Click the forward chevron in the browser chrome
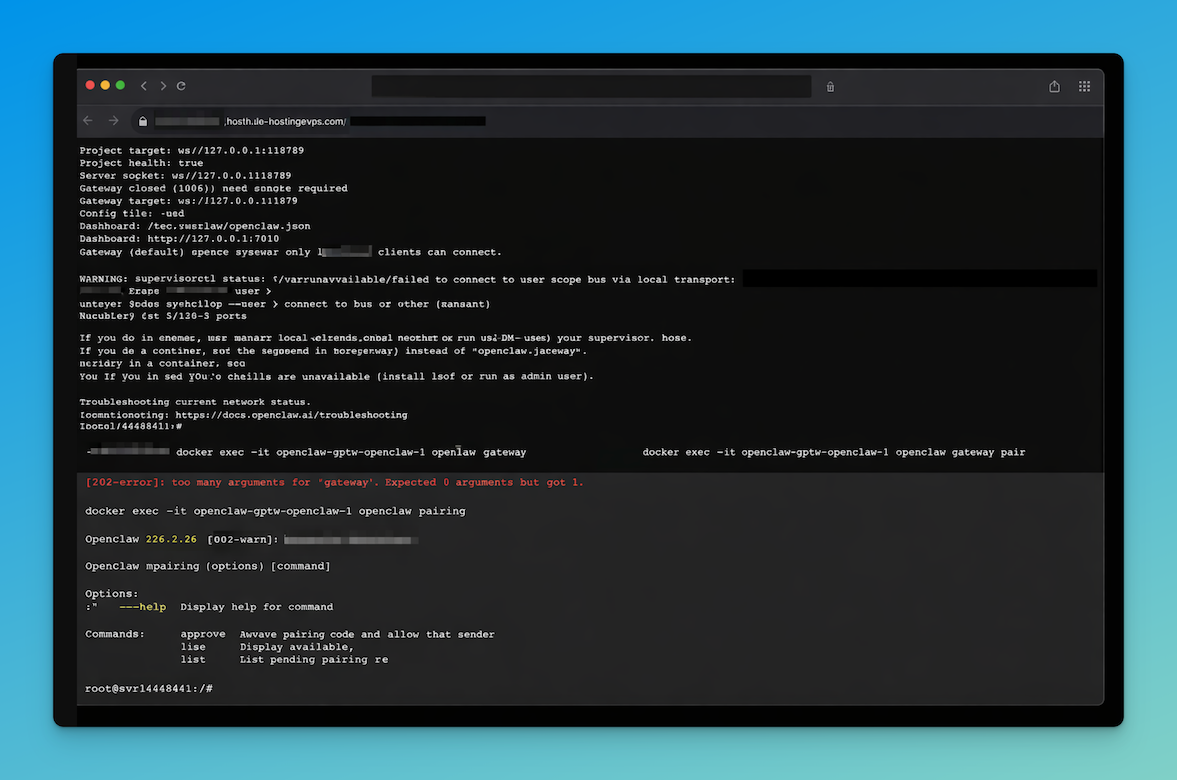The width and height of the screenshot is (1177, 780). [x=162, y=86]
